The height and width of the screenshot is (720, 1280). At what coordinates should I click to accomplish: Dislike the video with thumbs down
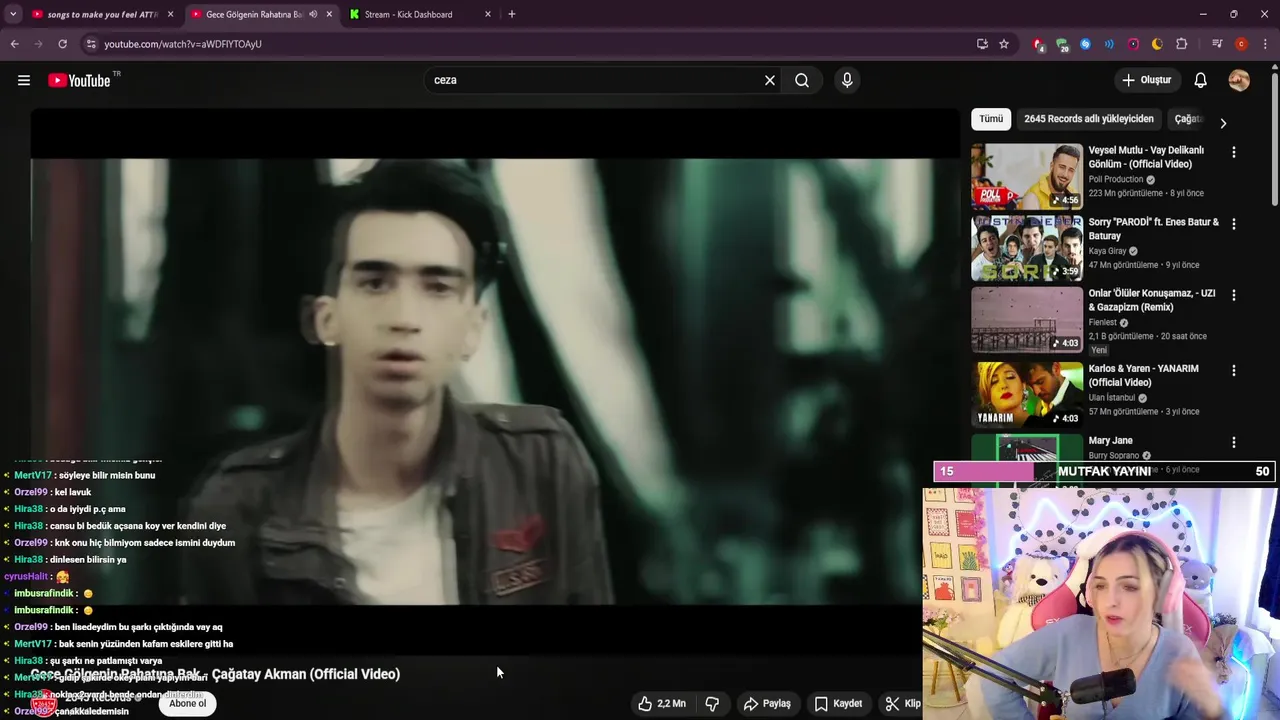(712, 704)
